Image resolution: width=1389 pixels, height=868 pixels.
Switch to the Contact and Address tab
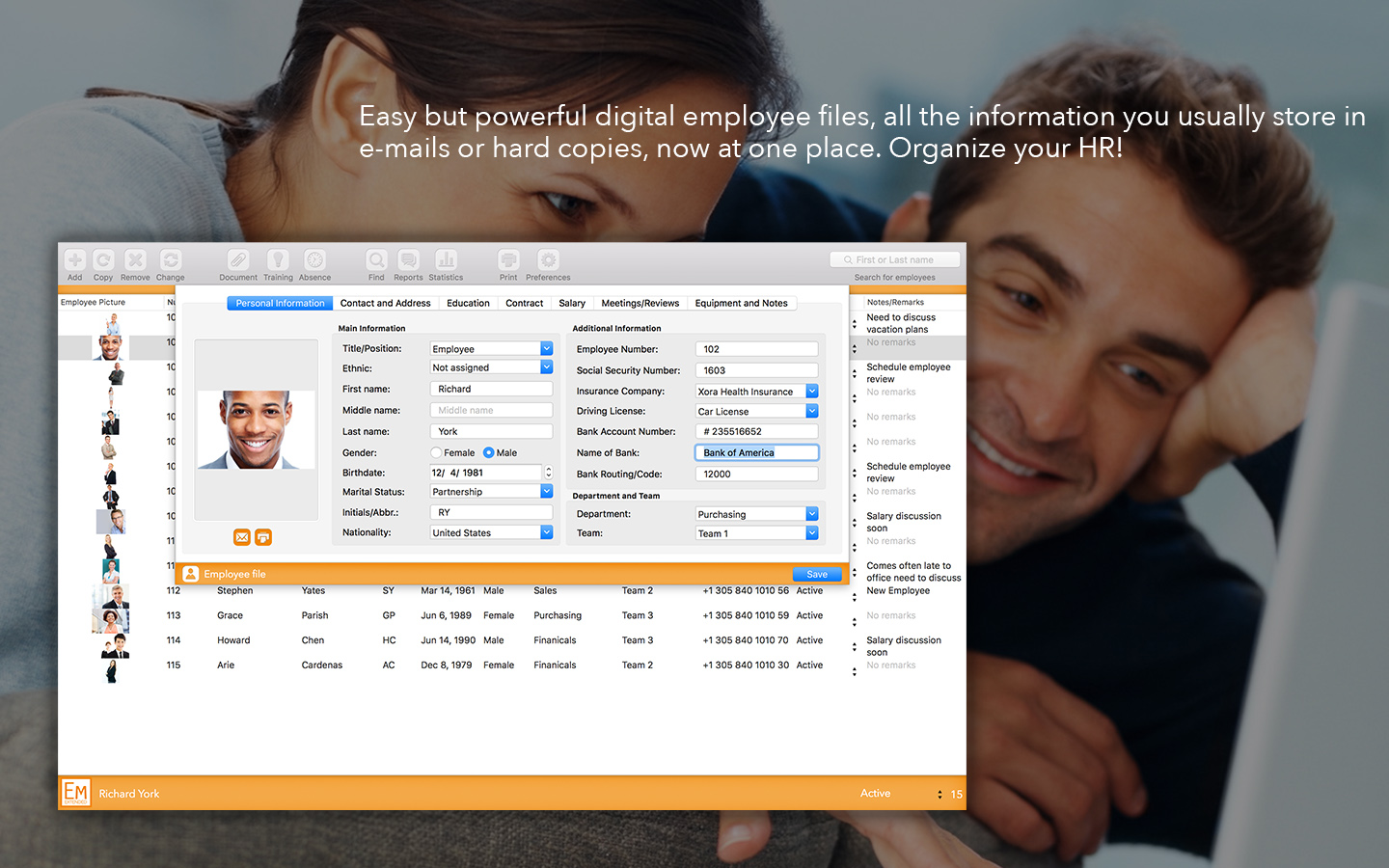[x=385, y=303]
